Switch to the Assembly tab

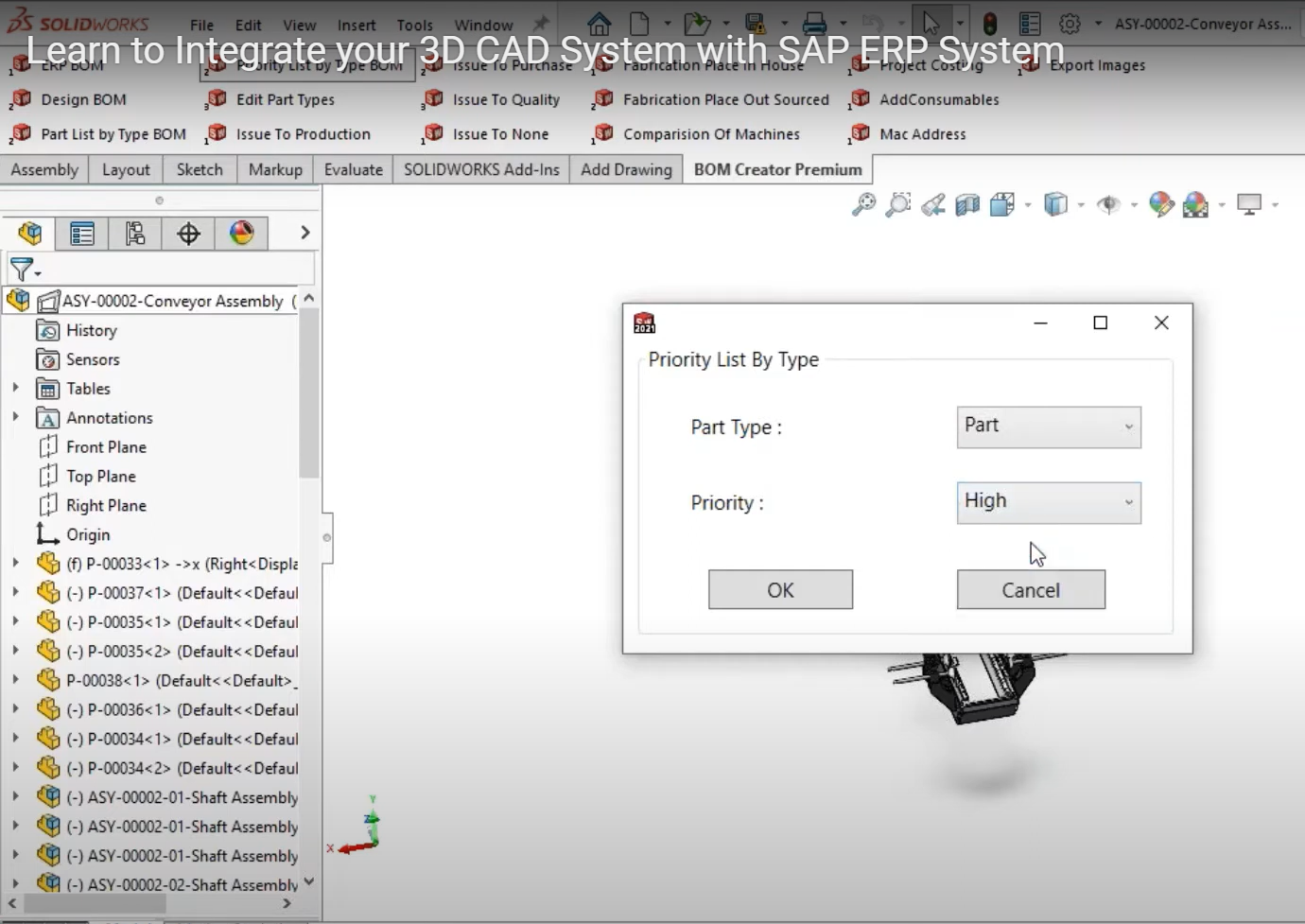tap(44, 169)
